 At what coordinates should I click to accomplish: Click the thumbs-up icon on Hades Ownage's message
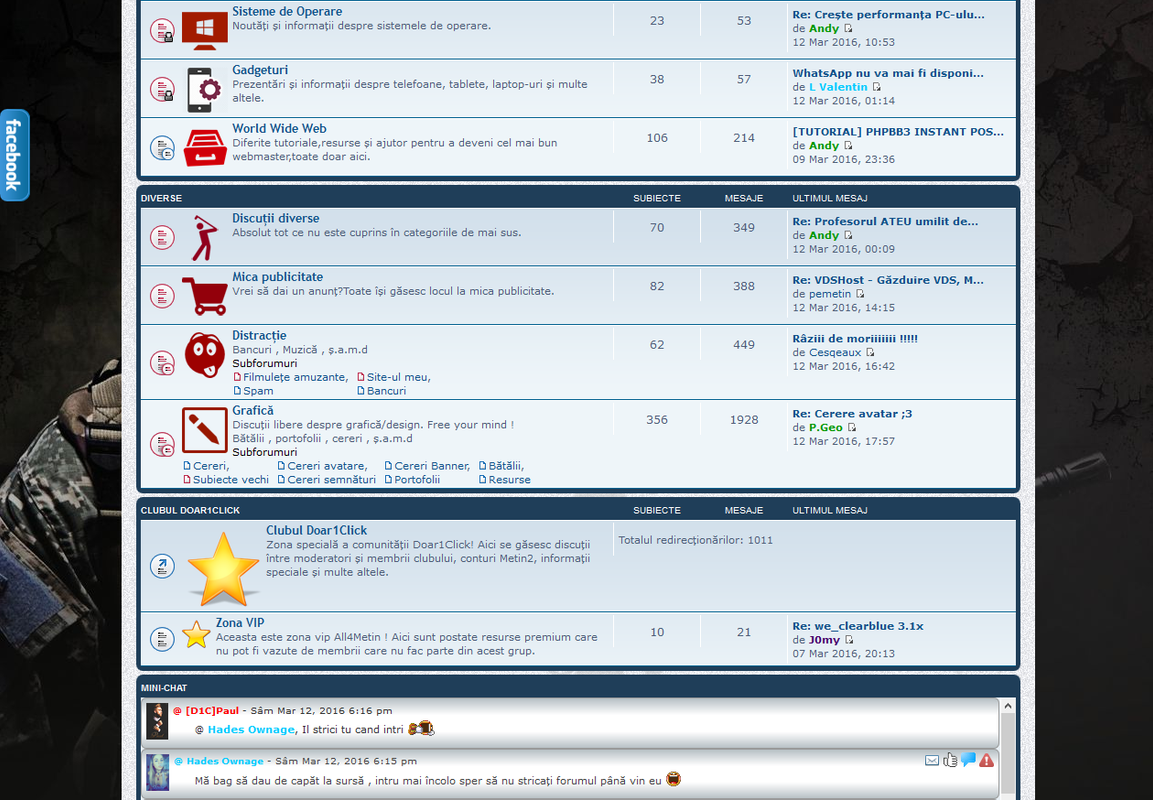coord(950,760)
